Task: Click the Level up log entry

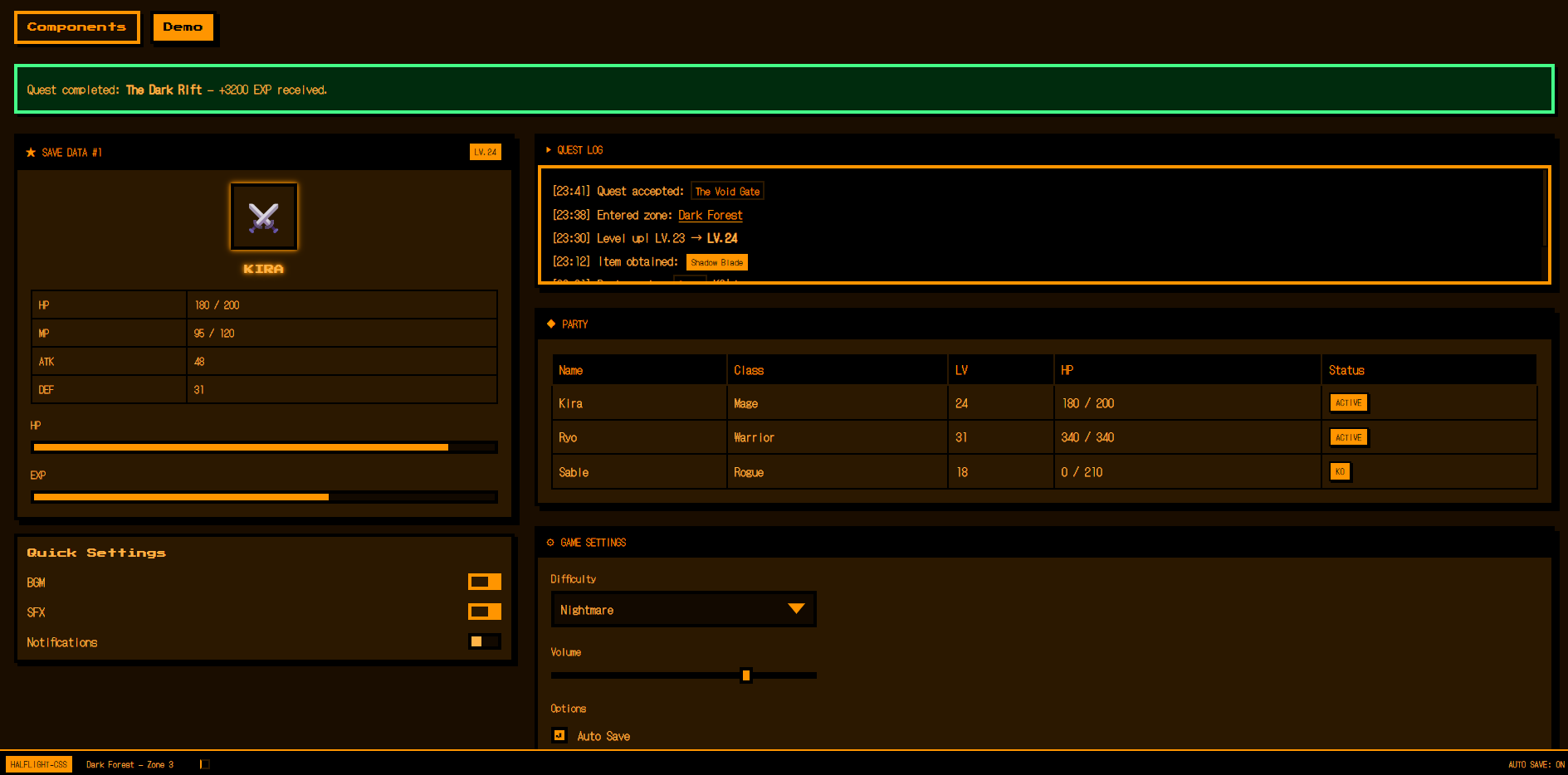Action: click(645, 238)
